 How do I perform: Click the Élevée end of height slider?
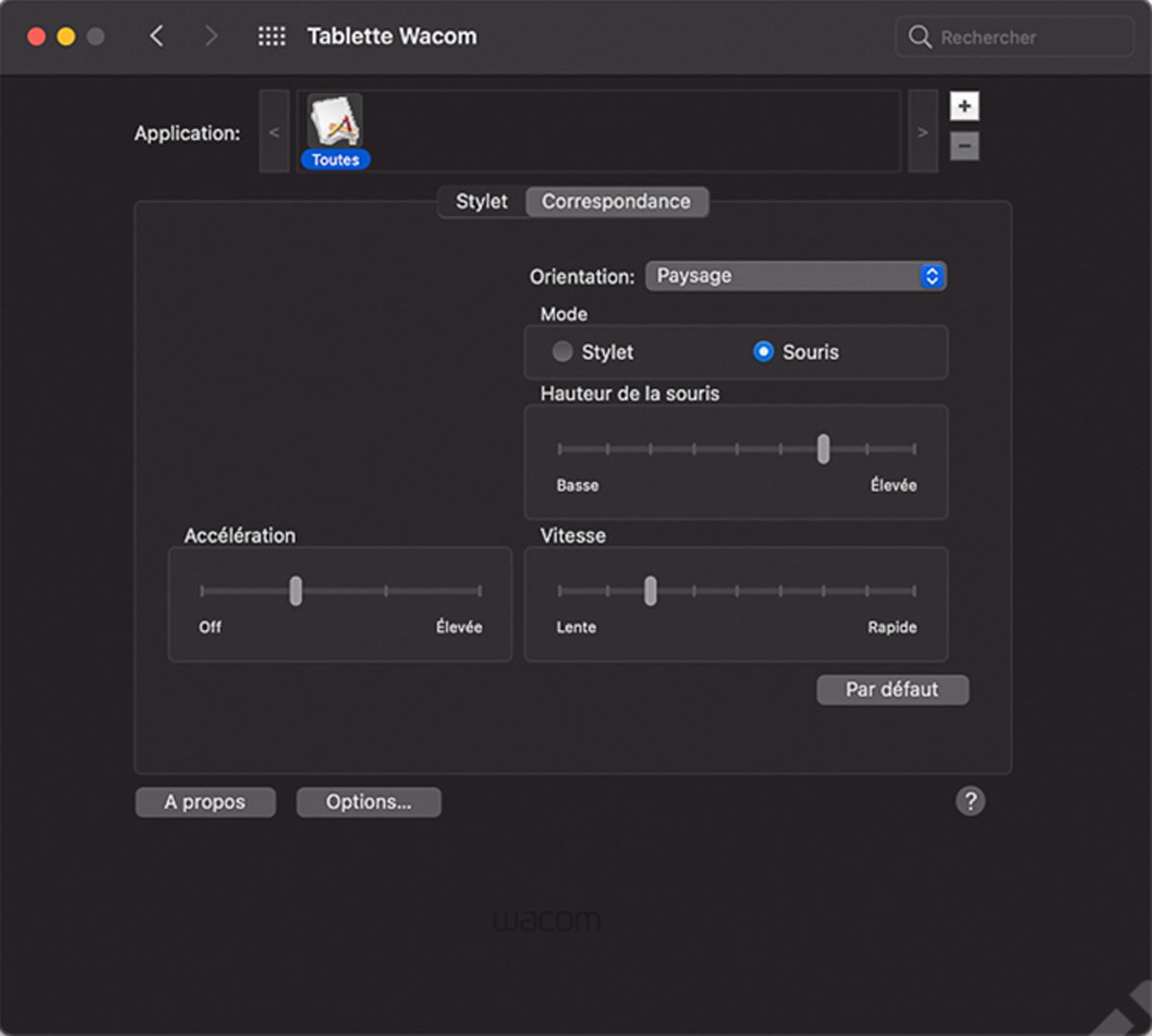894,485
